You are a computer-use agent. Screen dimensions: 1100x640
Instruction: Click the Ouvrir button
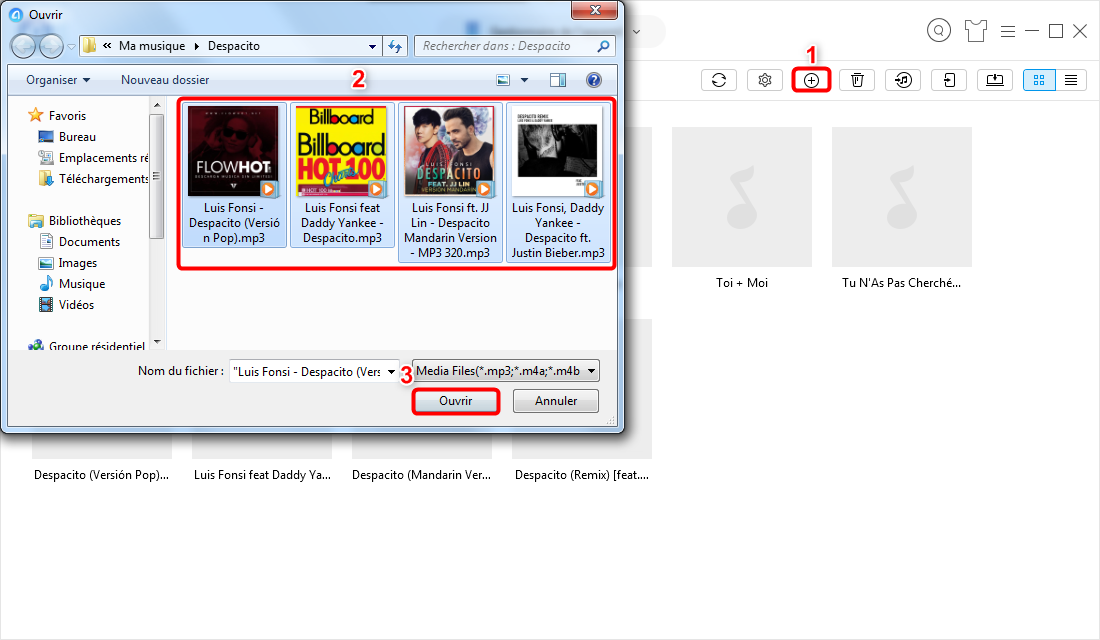455,401
